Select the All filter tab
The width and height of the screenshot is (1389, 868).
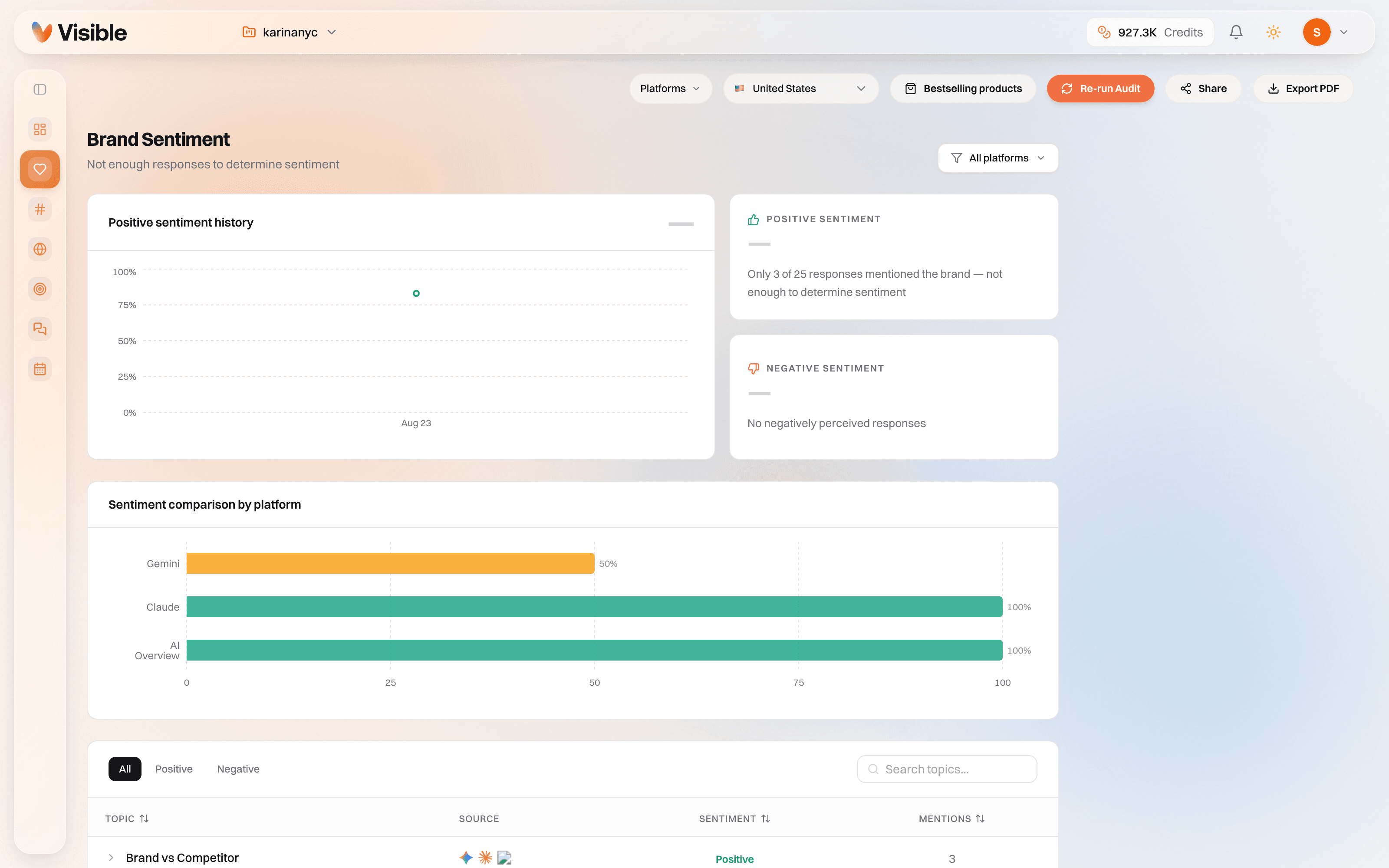[x=125, y=769]
